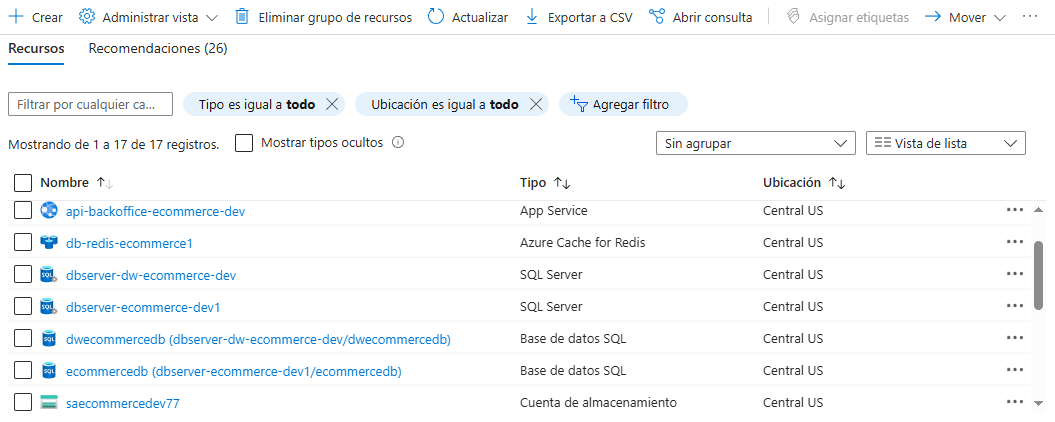Screen dimensions: 1055x422
Task: Open the Vista de lista view dropdown
Action: (945, 143)
